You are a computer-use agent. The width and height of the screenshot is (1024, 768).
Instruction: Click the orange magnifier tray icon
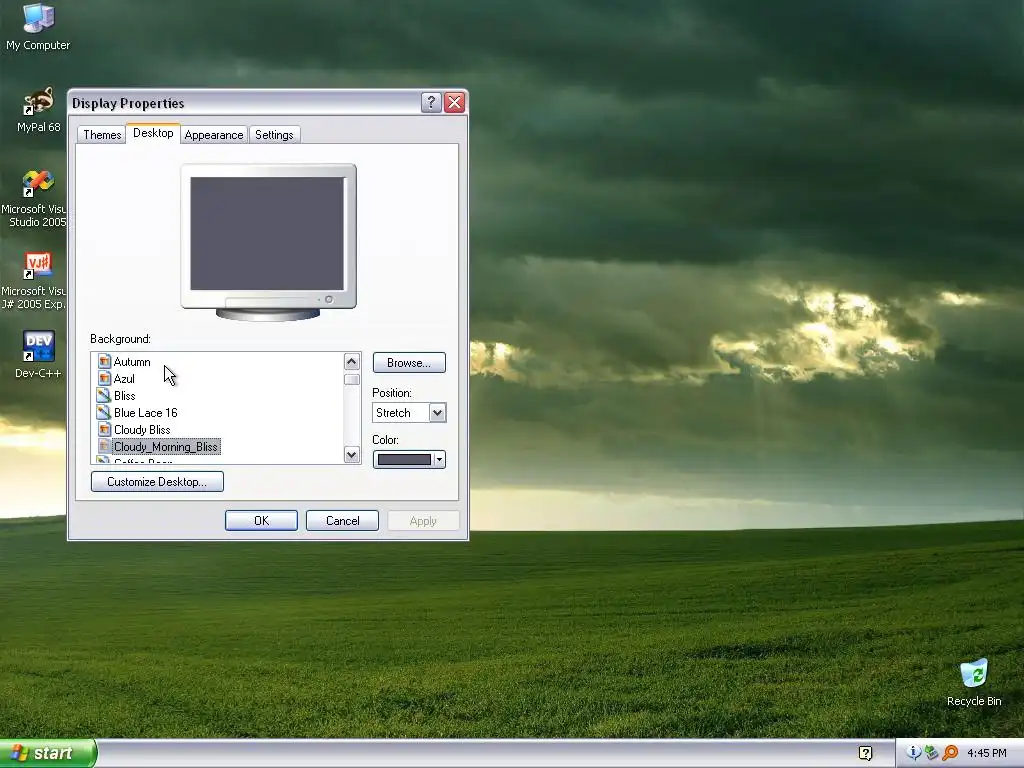[x=950, y=753]
